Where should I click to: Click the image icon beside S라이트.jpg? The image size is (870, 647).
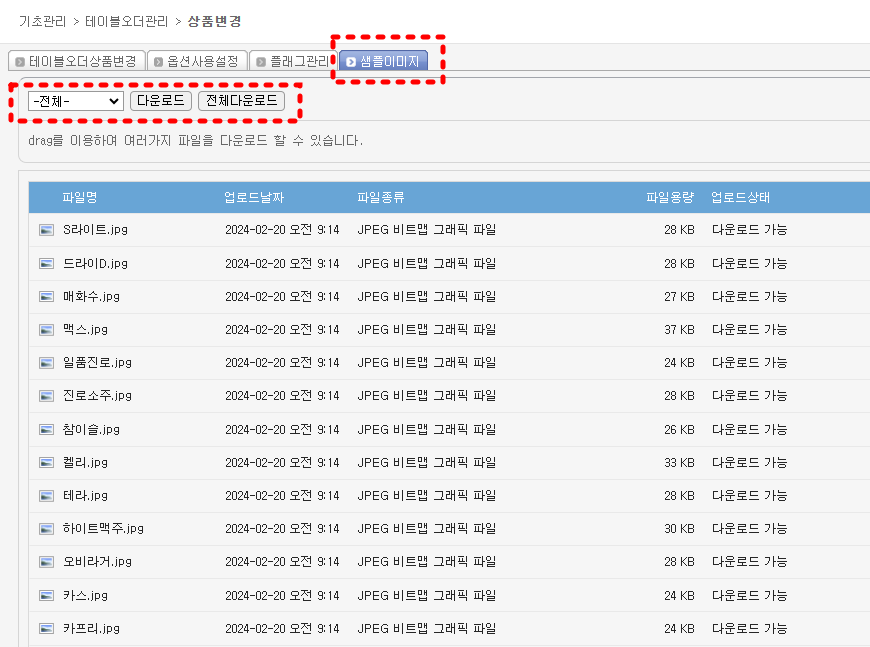tap(46, 230)
